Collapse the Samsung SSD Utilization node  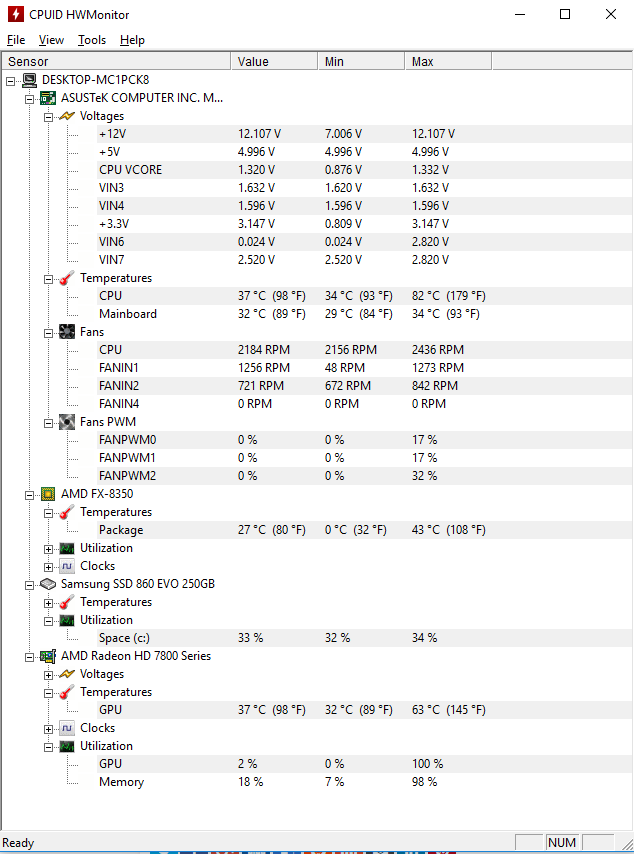click(x=49, y=620)
